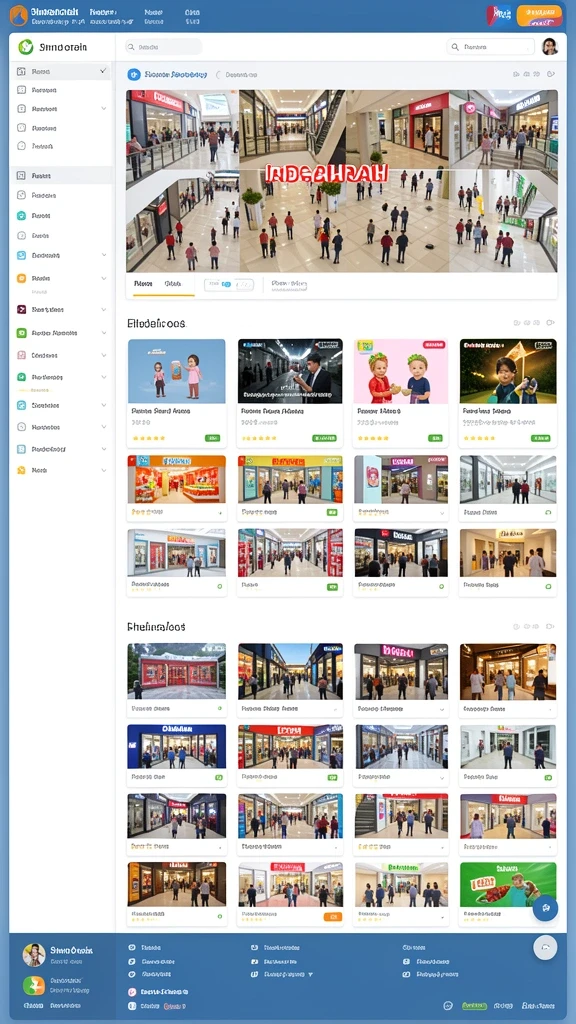This screenshot has width=576, height=1024.
Task: Select the yellow-underlined tab under the banner
Action: (x=143, y=284)
